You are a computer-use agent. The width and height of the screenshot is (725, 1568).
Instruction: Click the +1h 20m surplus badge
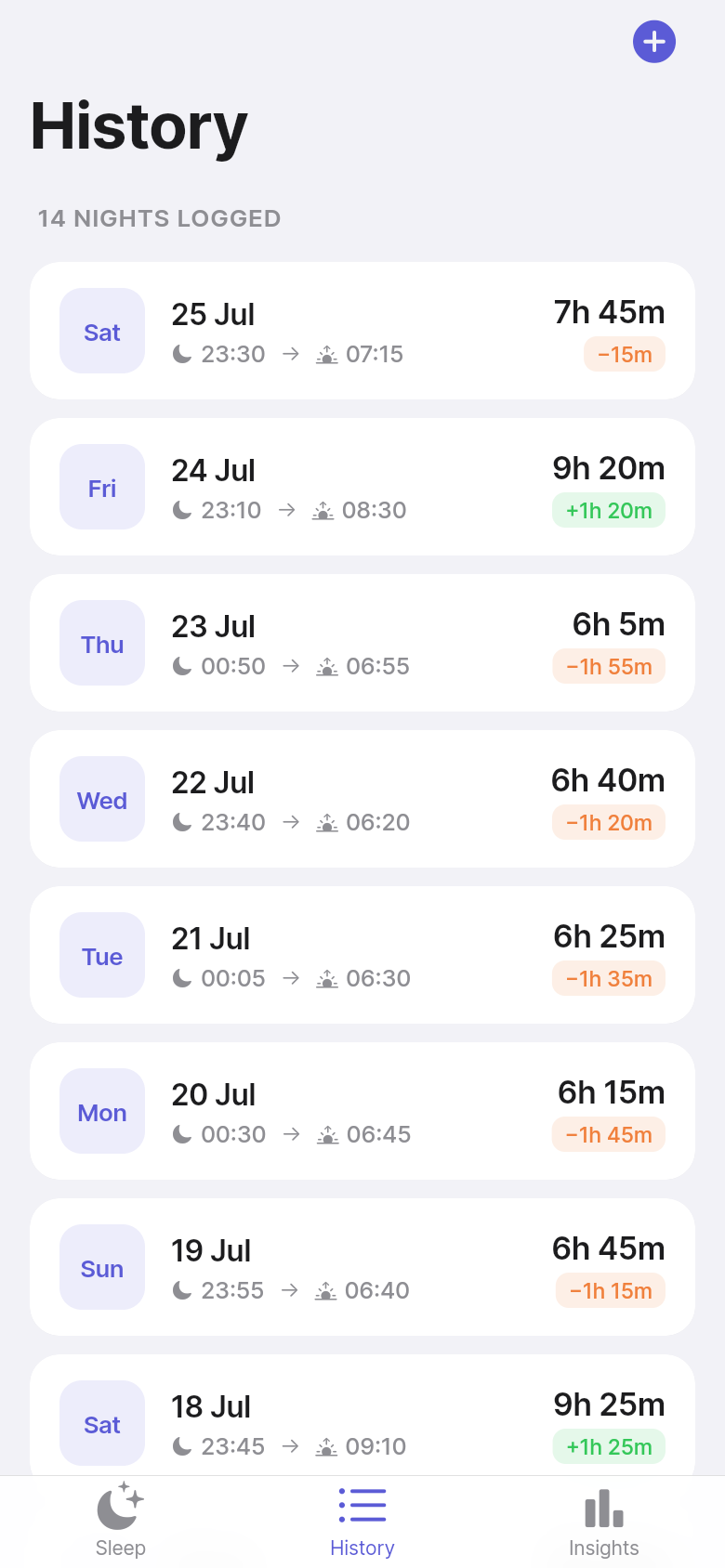tap(609, 510)
